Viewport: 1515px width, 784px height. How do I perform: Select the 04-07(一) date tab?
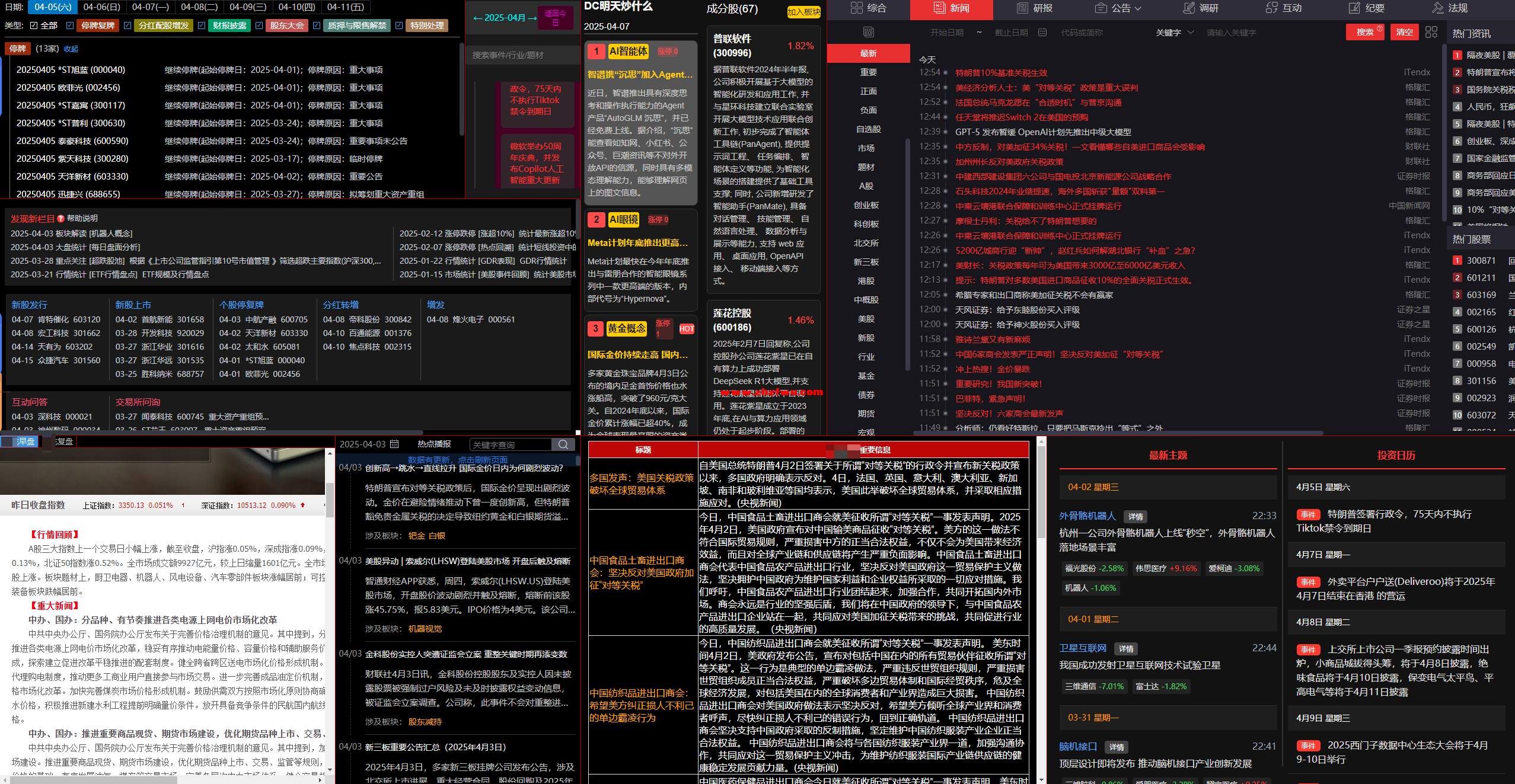point(150,7)
